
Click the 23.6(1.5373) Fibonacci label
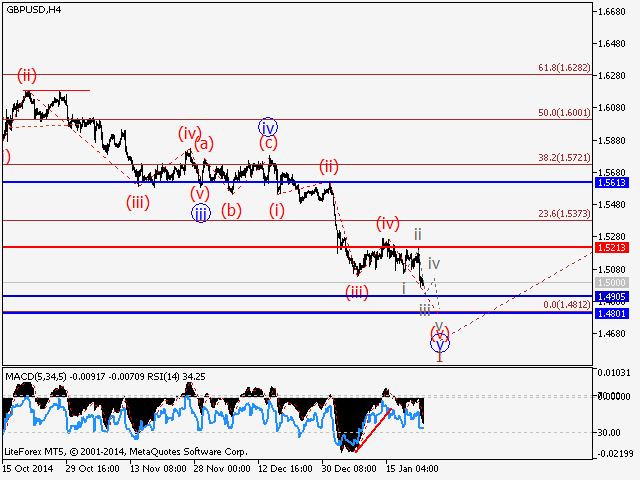(x=564, y=213)
